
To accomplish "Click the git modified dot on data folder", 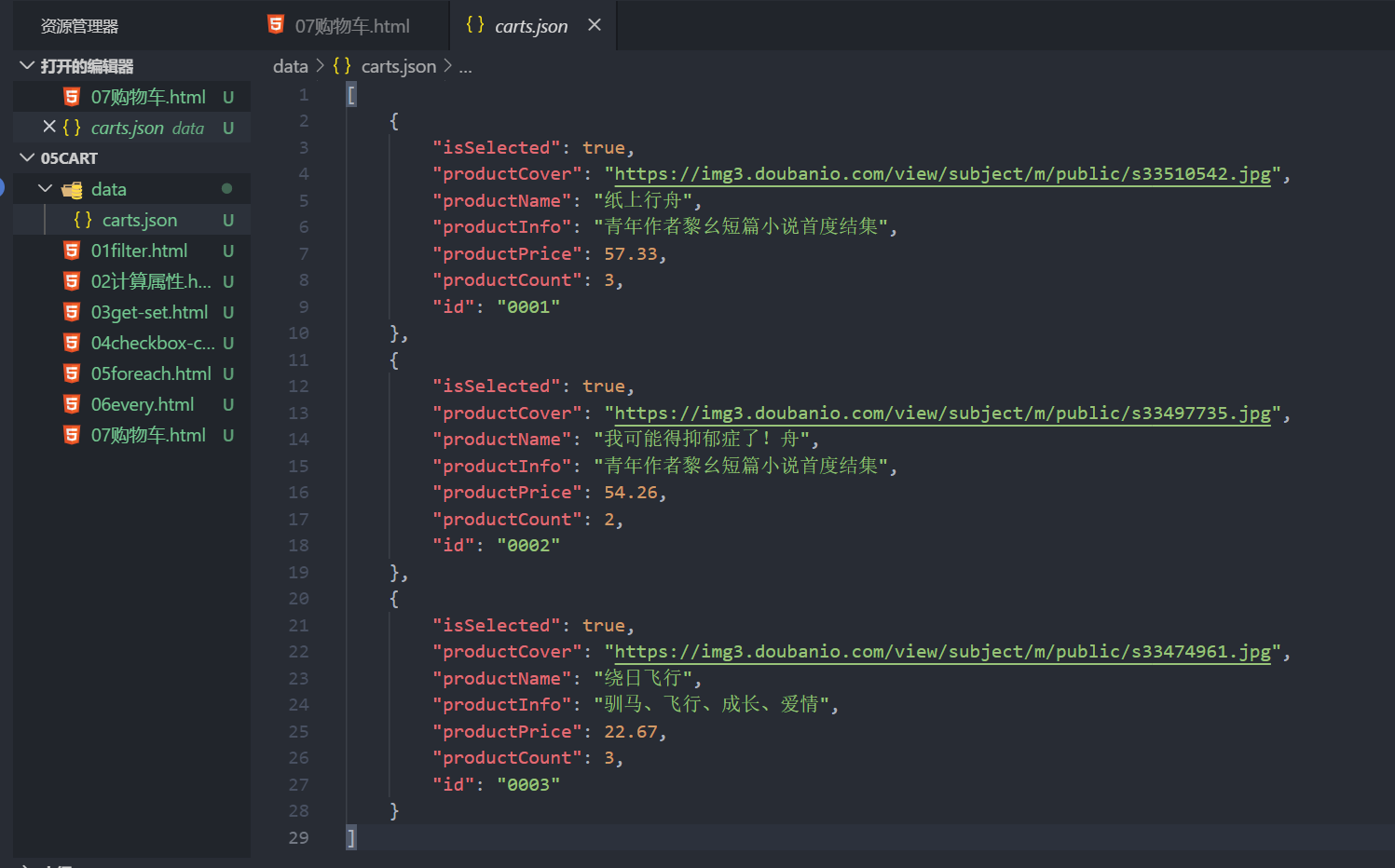I will [x=226, y=189].
